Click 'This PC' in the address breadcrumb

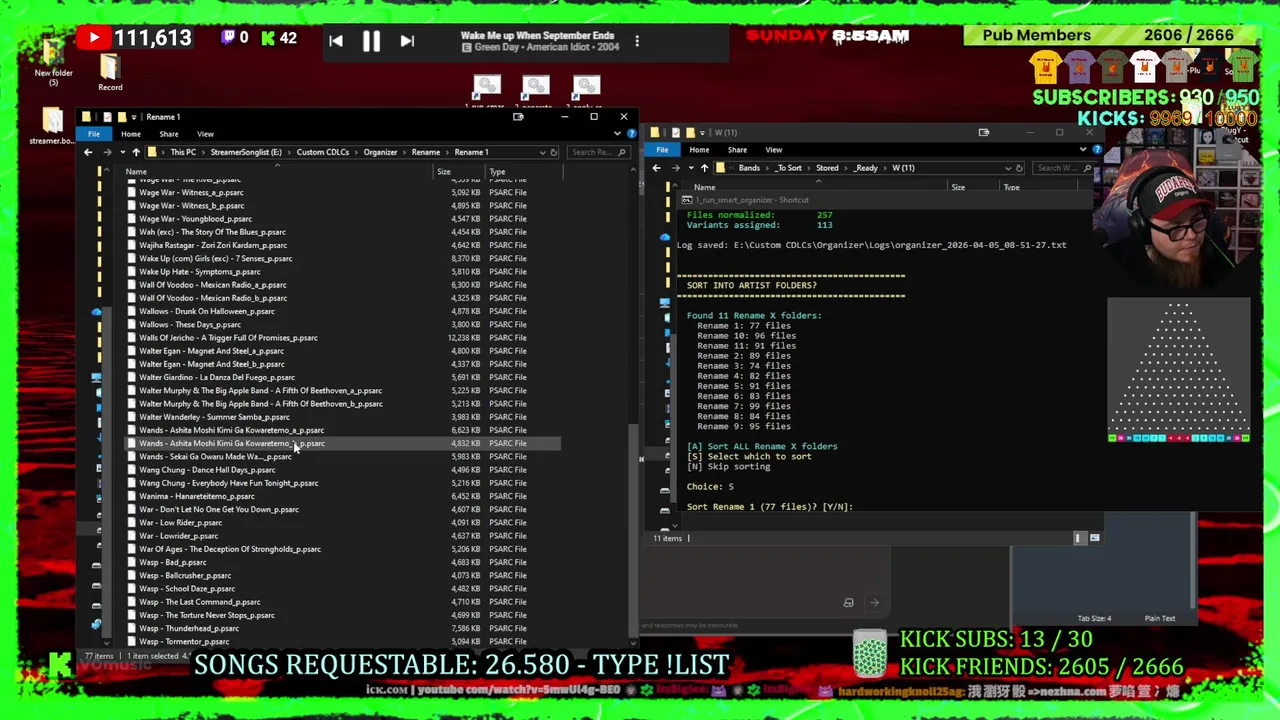183,152
